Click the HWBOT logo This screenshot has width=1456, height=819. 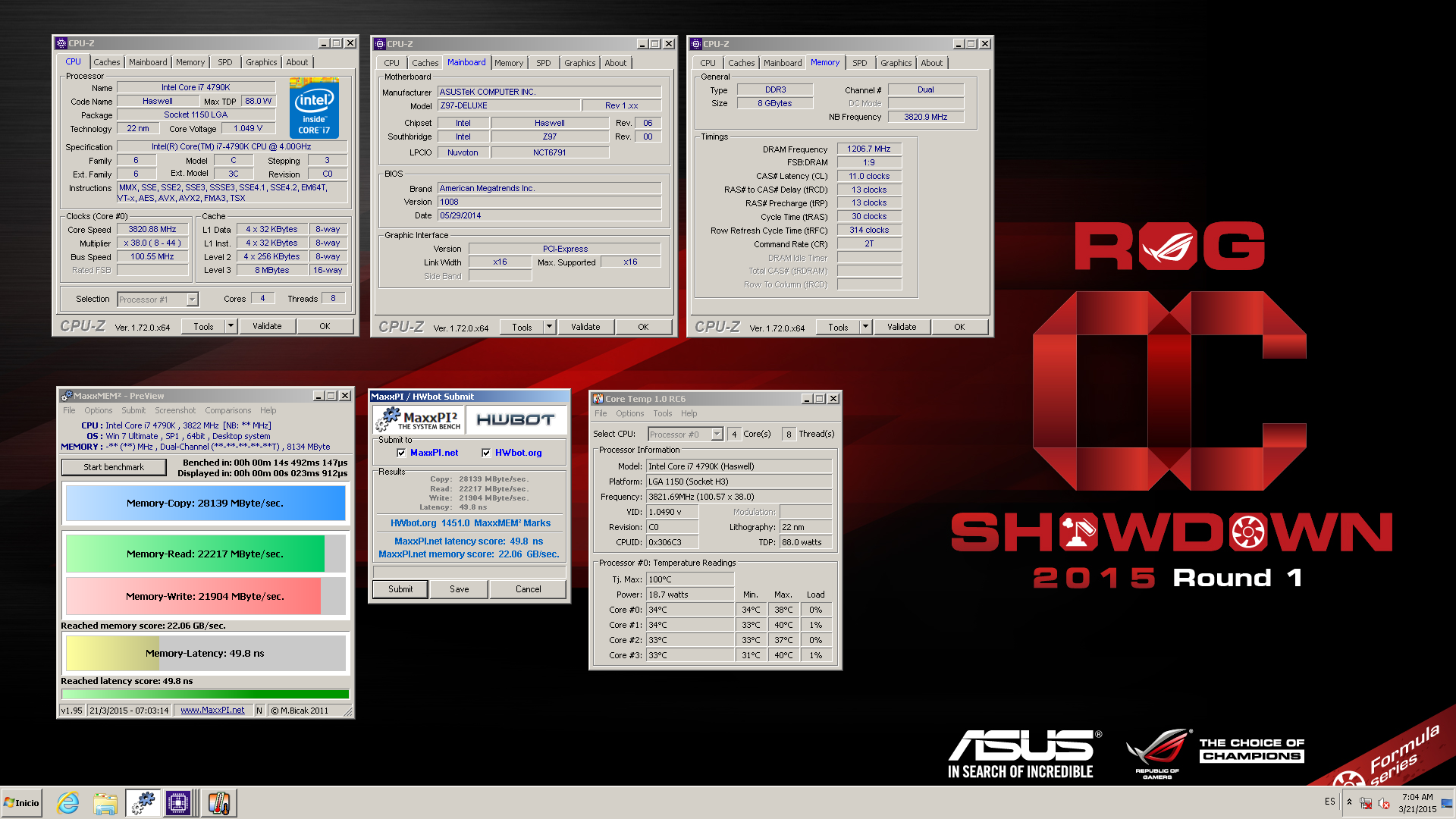click(516, 419)
